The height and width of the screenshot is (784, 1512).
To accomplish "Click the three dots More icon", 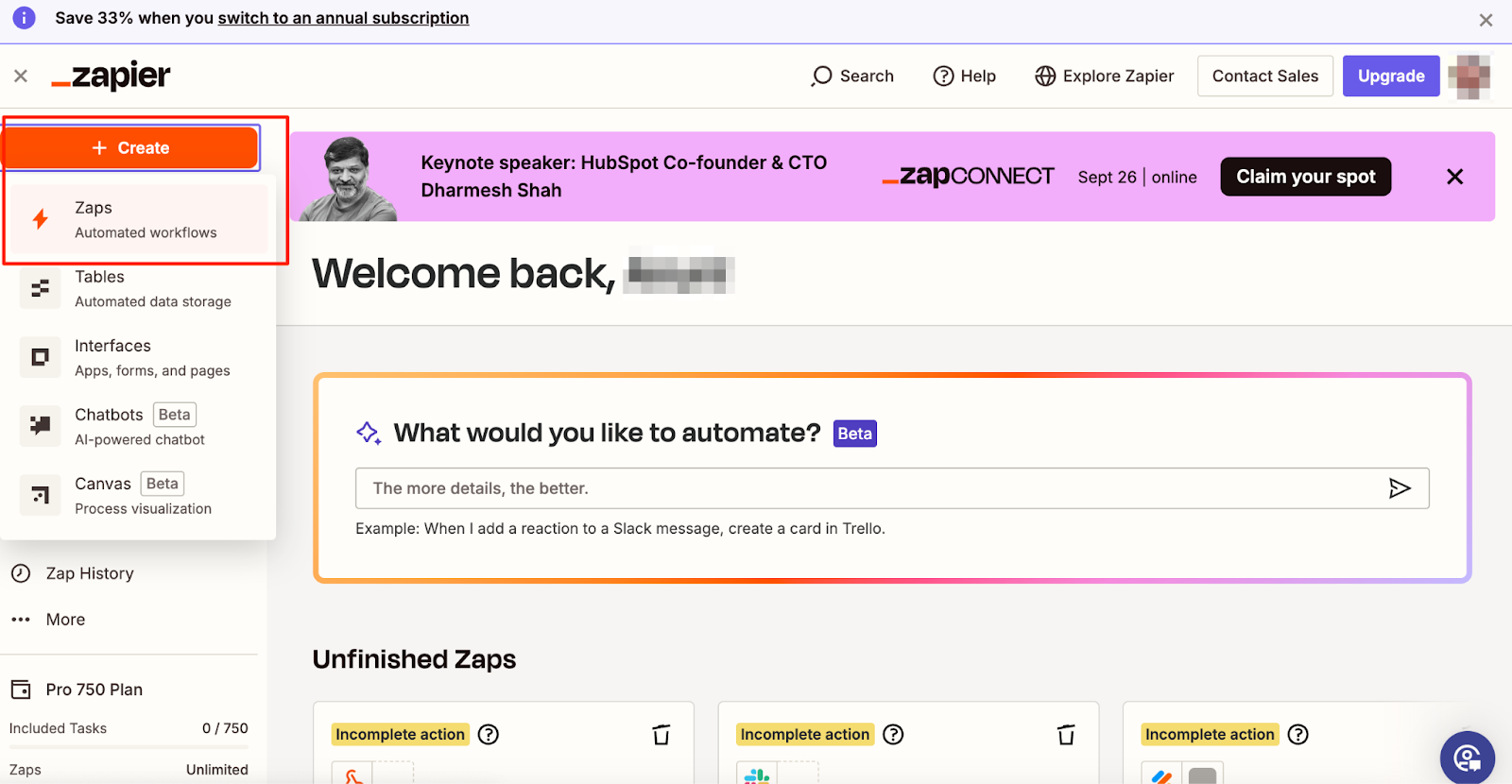I will [21, 620].
